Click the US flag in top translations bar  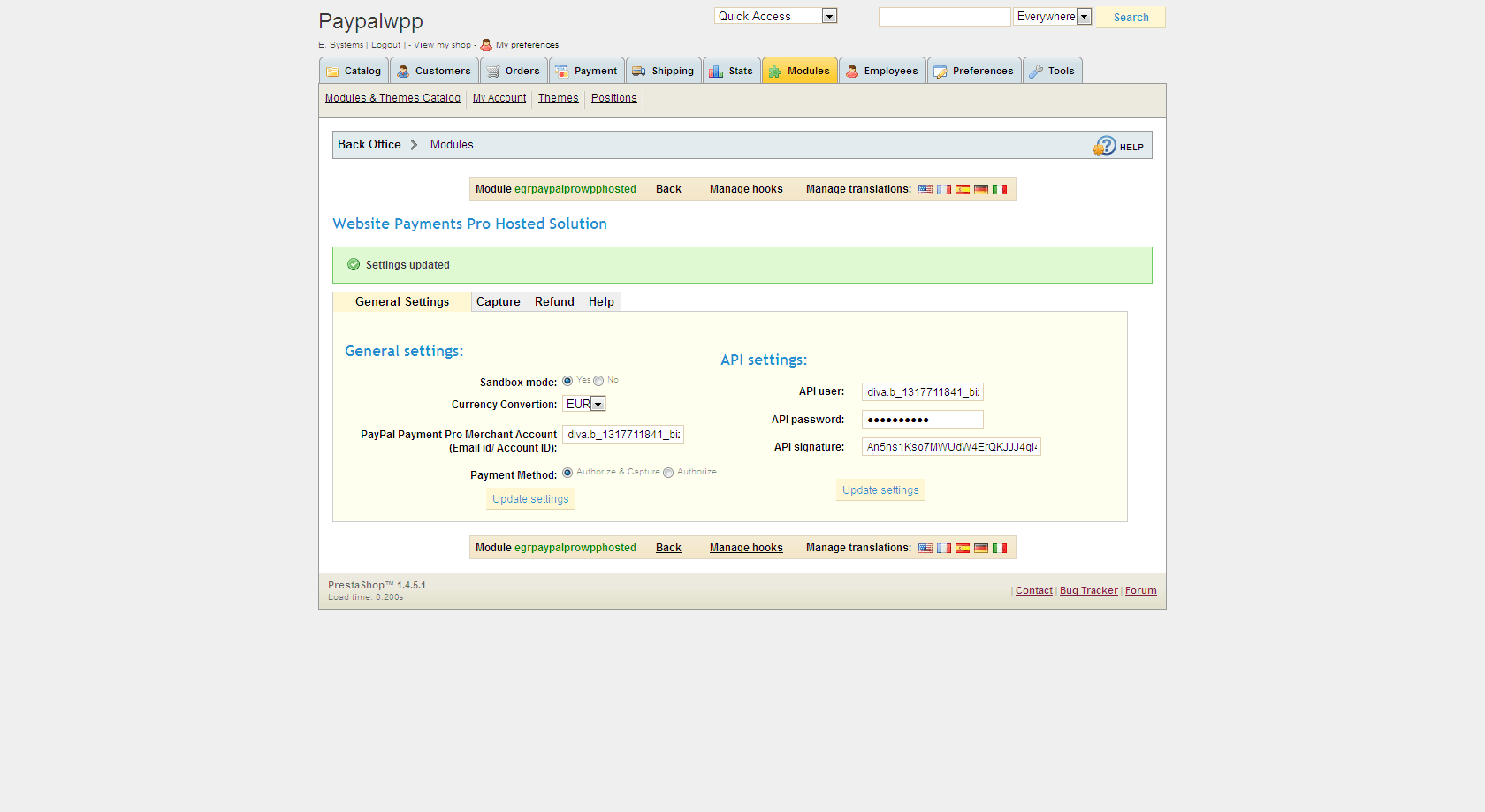925,189
